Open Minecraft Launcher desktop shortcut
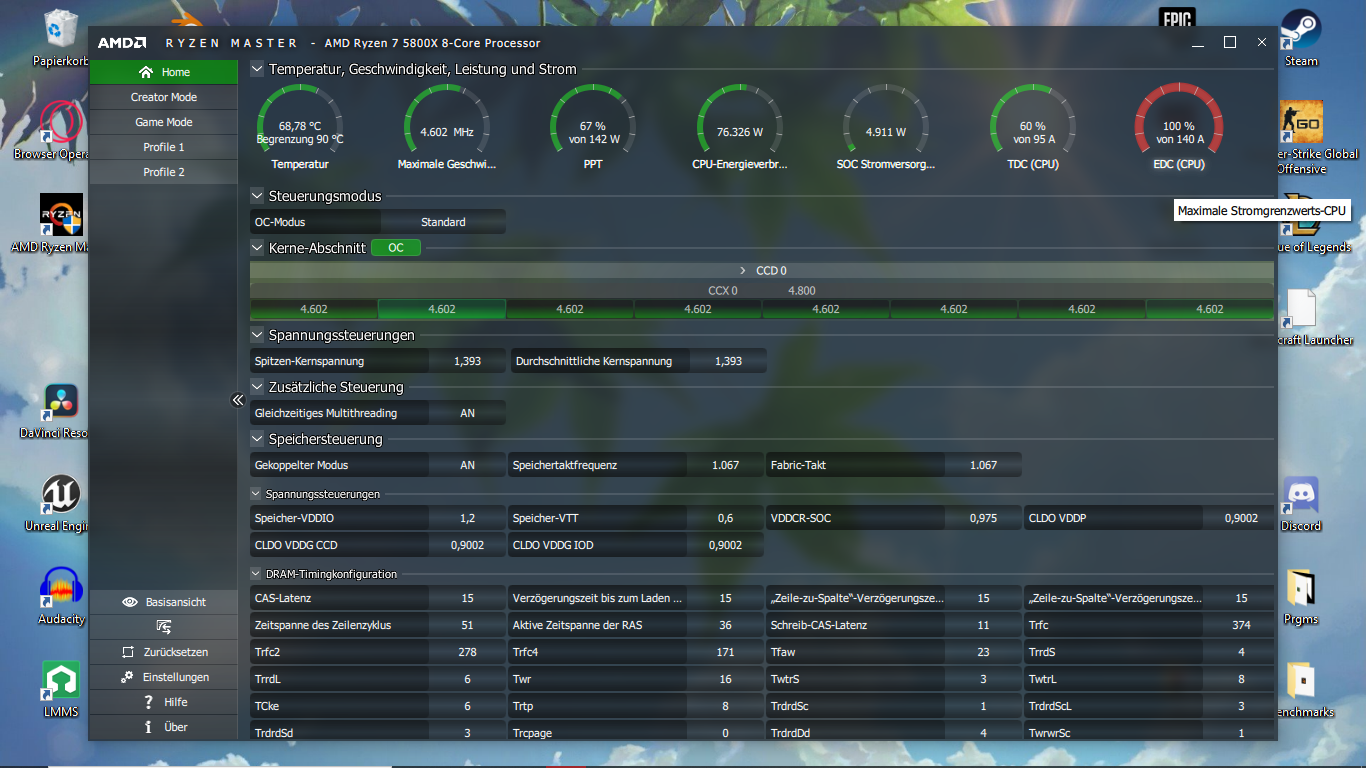This screenshot has height=768, width=1366. [x=1316, y=318]
